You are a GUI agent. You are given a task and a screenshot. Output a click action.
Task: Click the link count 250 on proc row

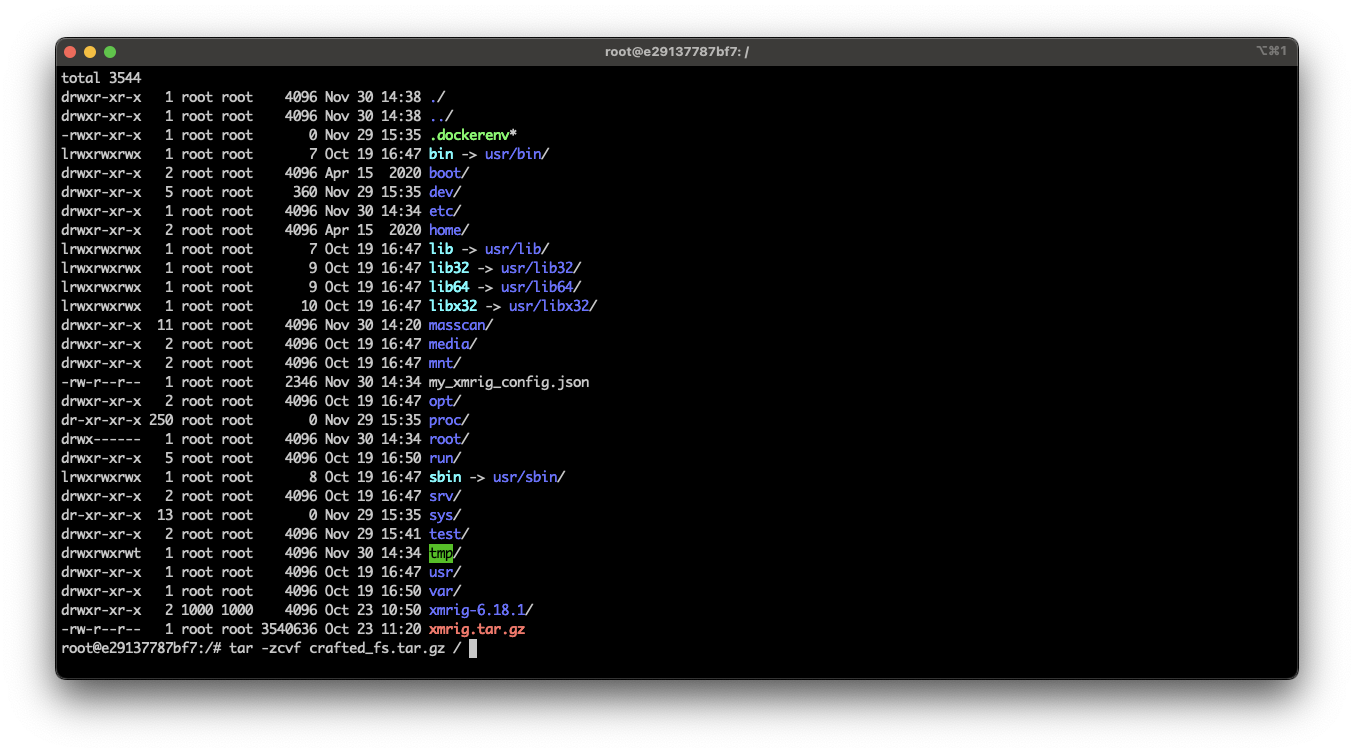(x=161, y=420)
